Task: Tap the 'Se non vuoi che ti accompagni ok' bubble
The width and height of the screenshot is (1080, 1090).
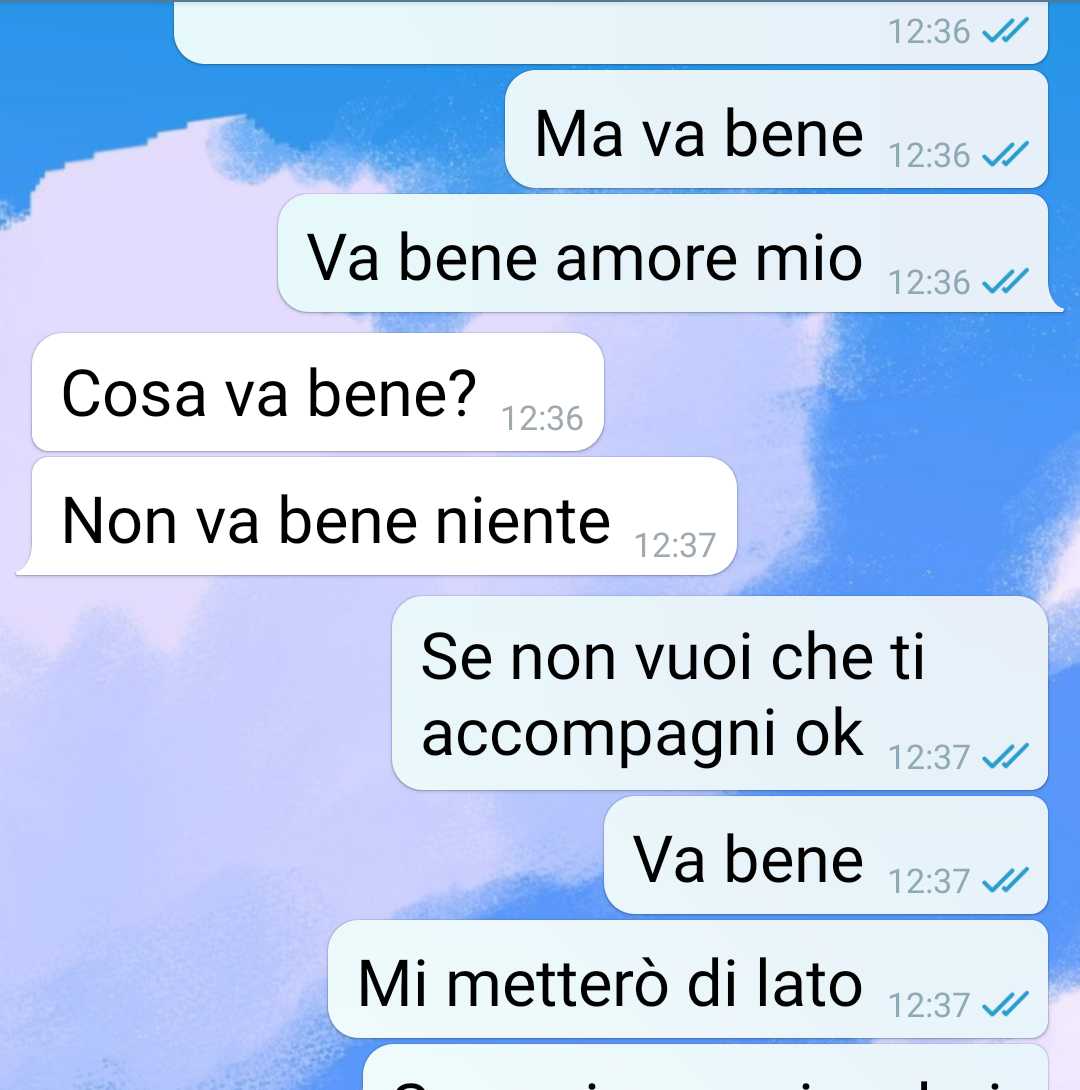Action: point(720,693)
